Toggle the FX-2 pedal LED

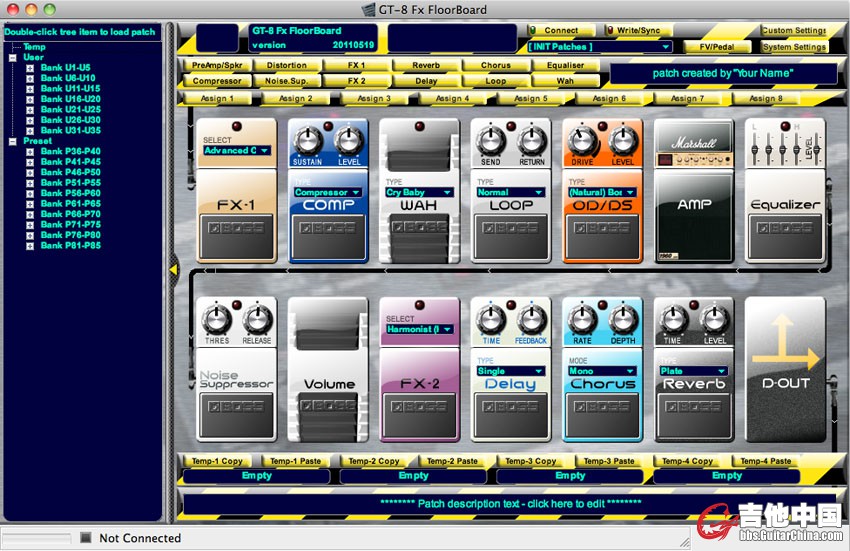point(419,305)
